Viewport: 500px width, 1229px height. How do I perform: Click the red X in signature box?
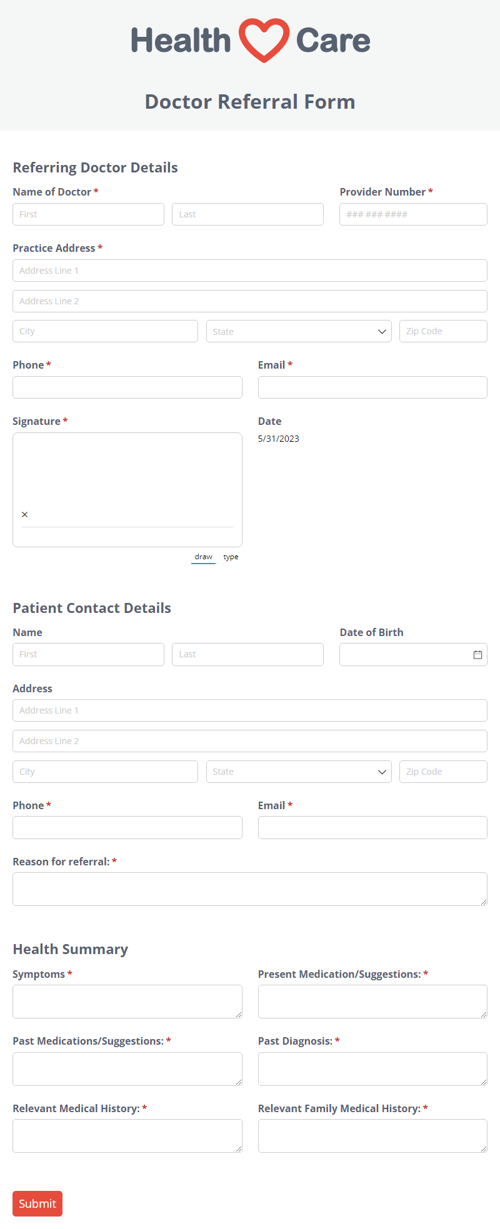coord(25,515)
